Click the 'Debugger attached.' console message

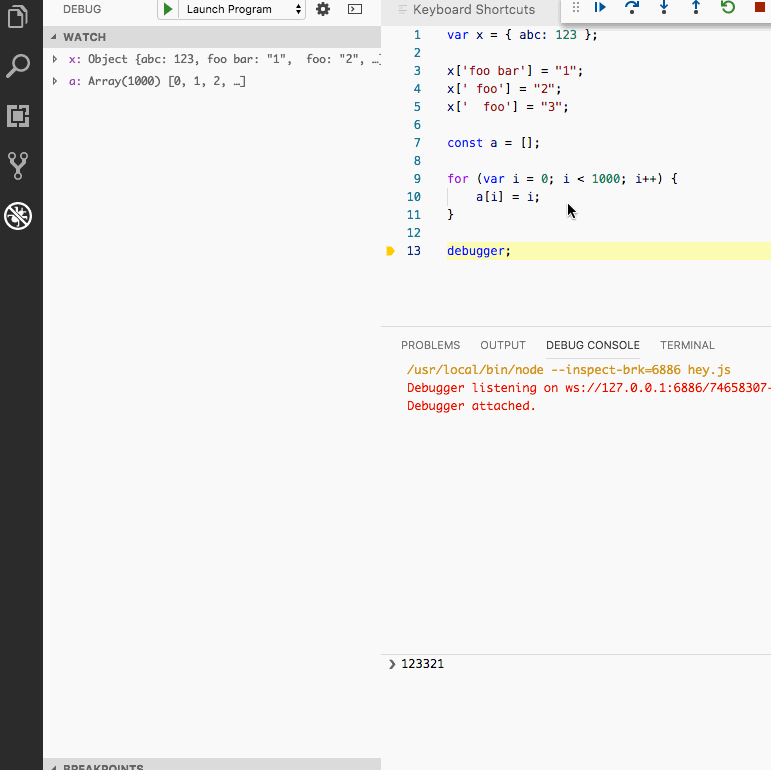coord(471,406)
